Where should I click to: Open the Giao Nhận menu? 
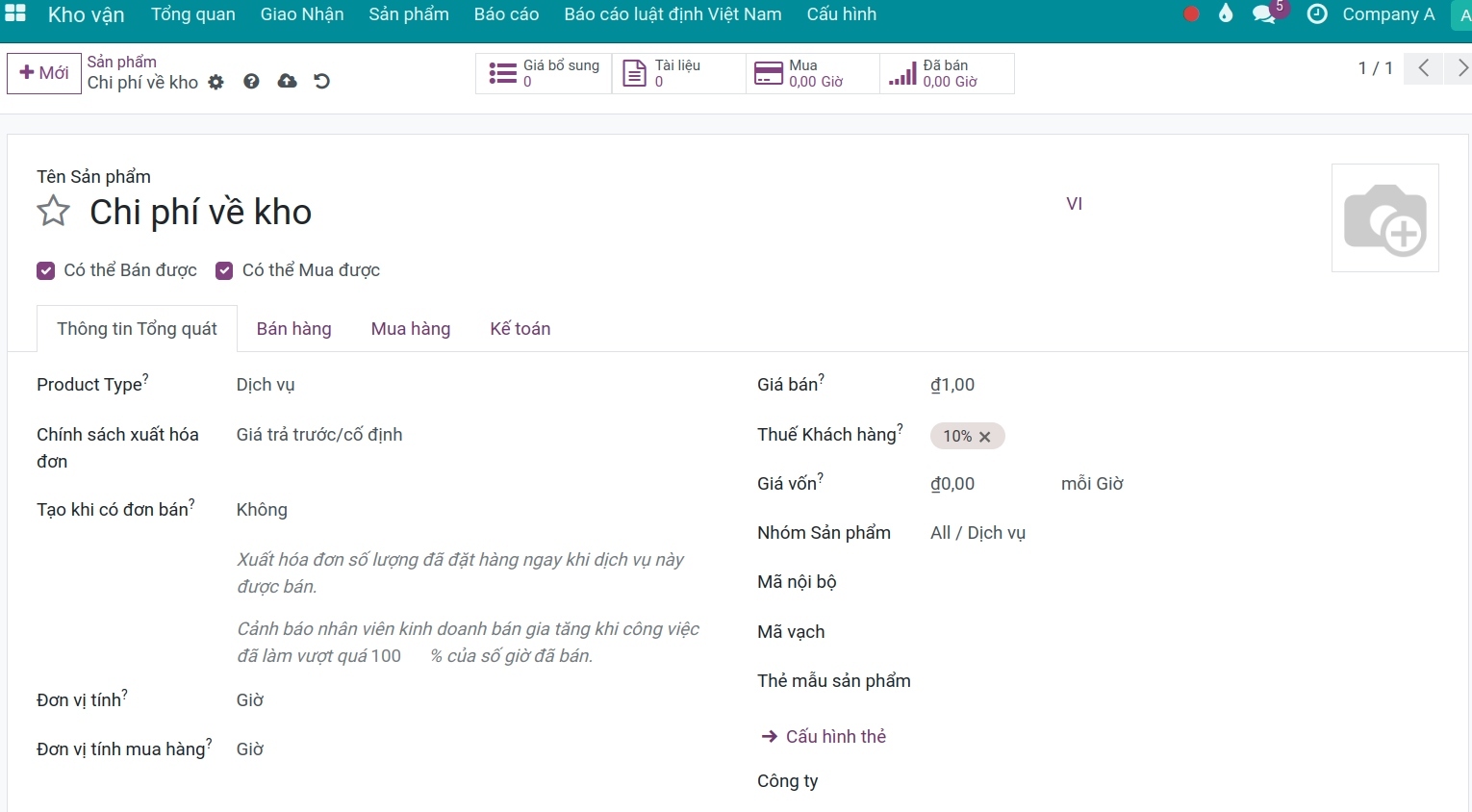[x=302, y=14]
